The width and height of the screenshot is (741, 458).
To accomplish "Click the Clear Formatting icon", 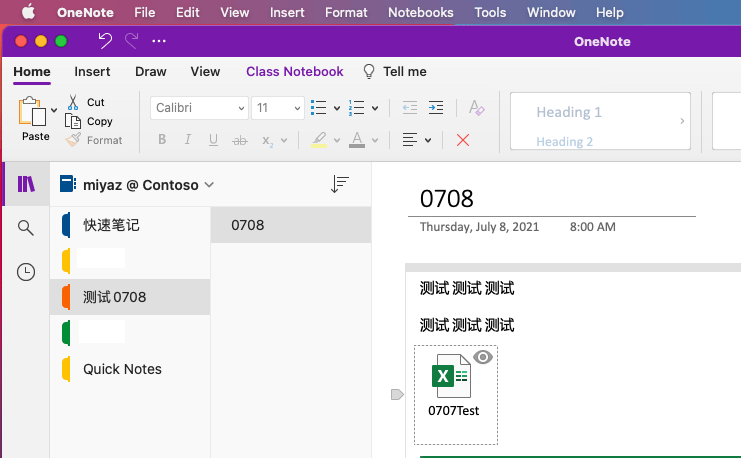I will [476, 108].
